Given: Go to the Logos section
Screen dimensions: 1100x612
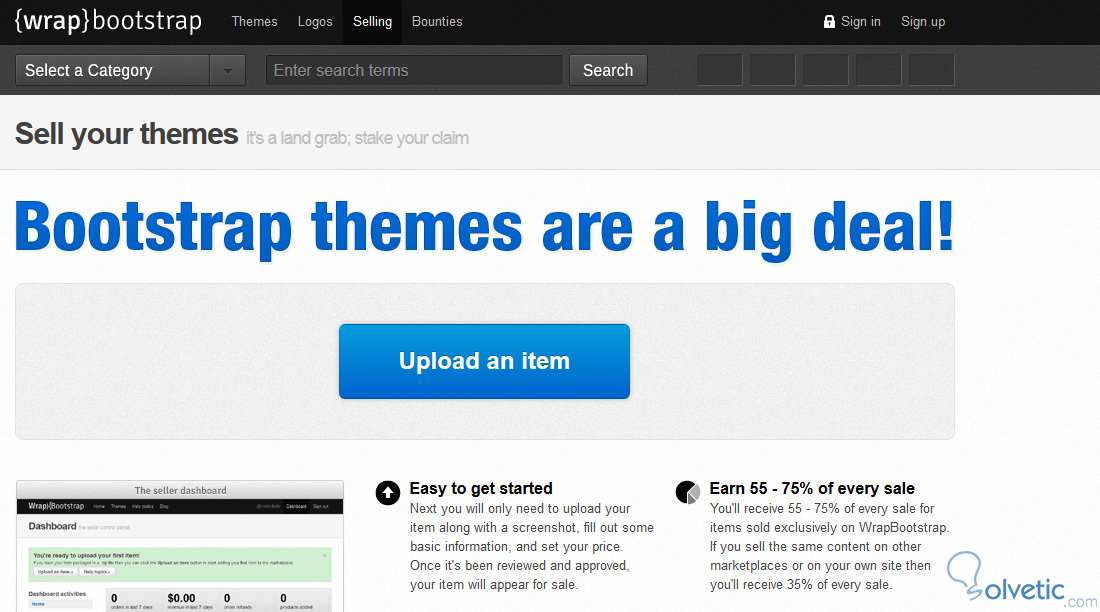Looking at the screenshot, I should [315, 22].
